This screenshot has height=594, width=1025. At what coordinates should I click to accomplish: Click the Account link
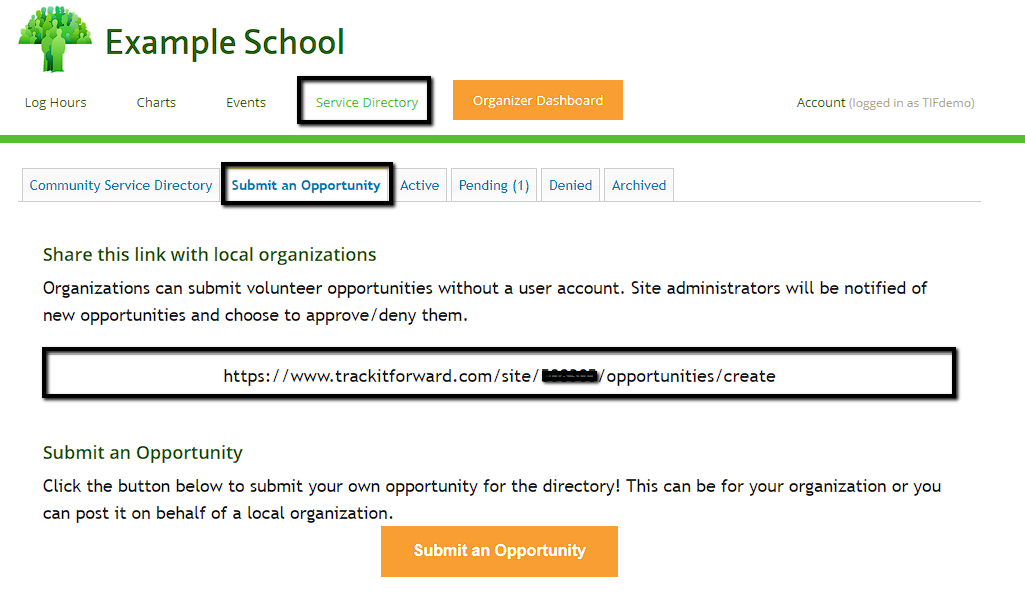coord(821,102)
